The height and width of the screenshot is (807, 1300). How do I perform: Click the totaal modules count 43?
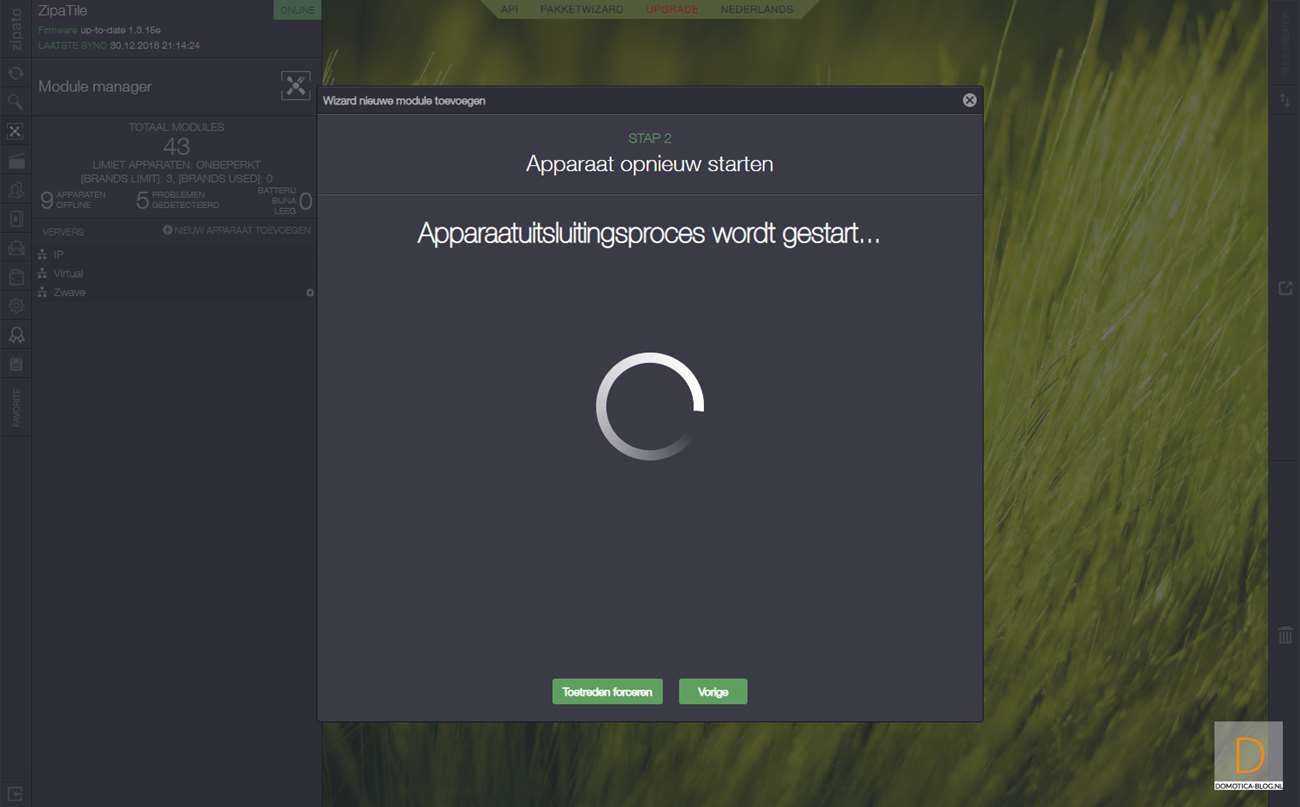tap(176, 147)
